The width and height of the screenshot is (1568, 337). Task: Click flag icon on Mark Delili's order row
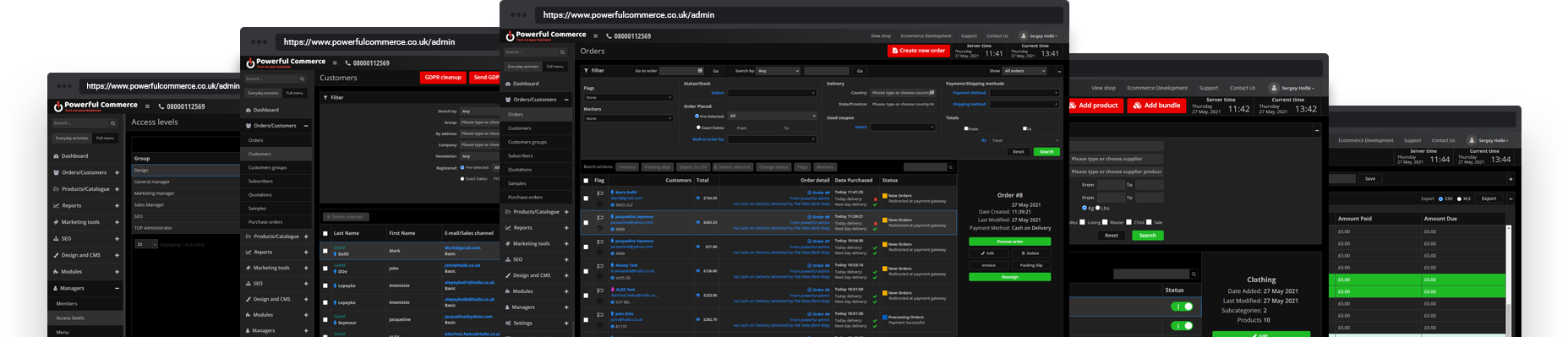pyautogui.click(x=600, y=193)
